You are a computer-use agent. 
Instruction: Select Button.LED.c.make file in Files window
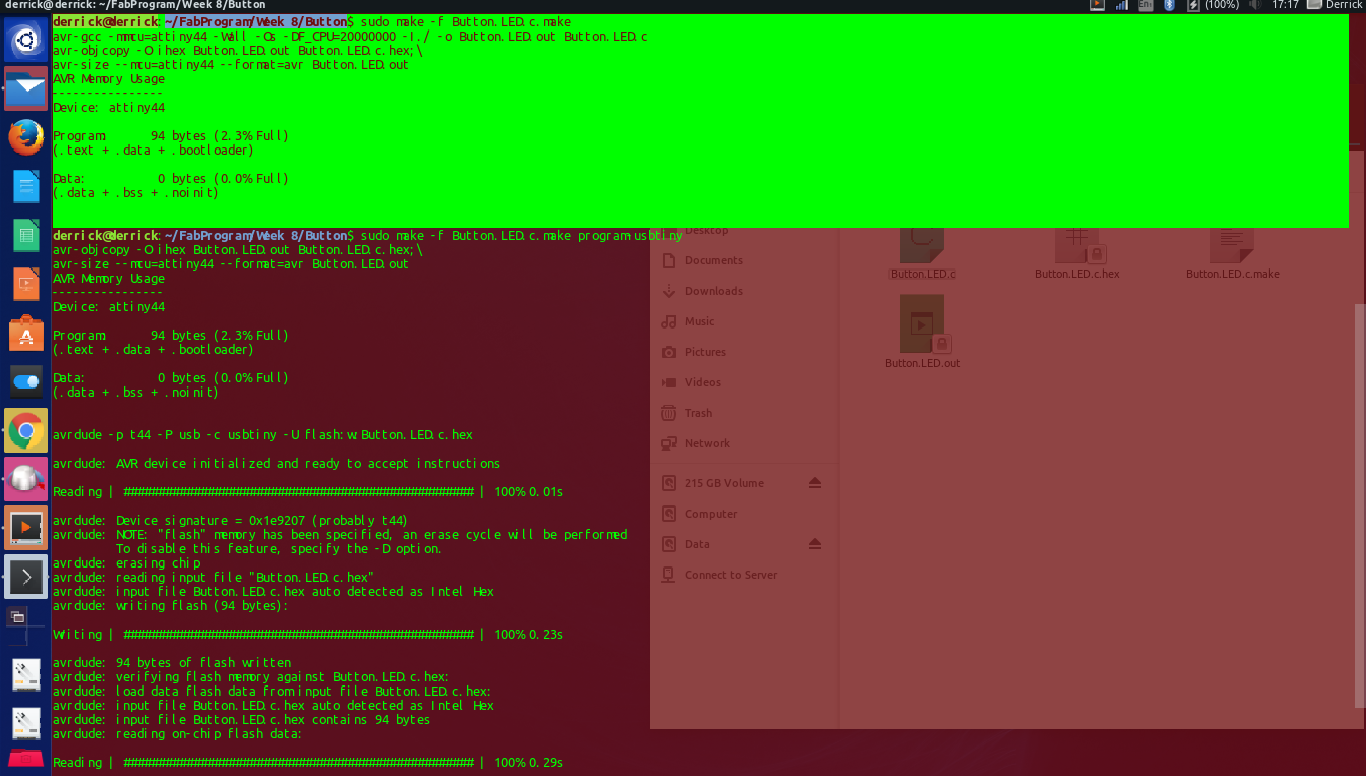(x=1232, y=252)
